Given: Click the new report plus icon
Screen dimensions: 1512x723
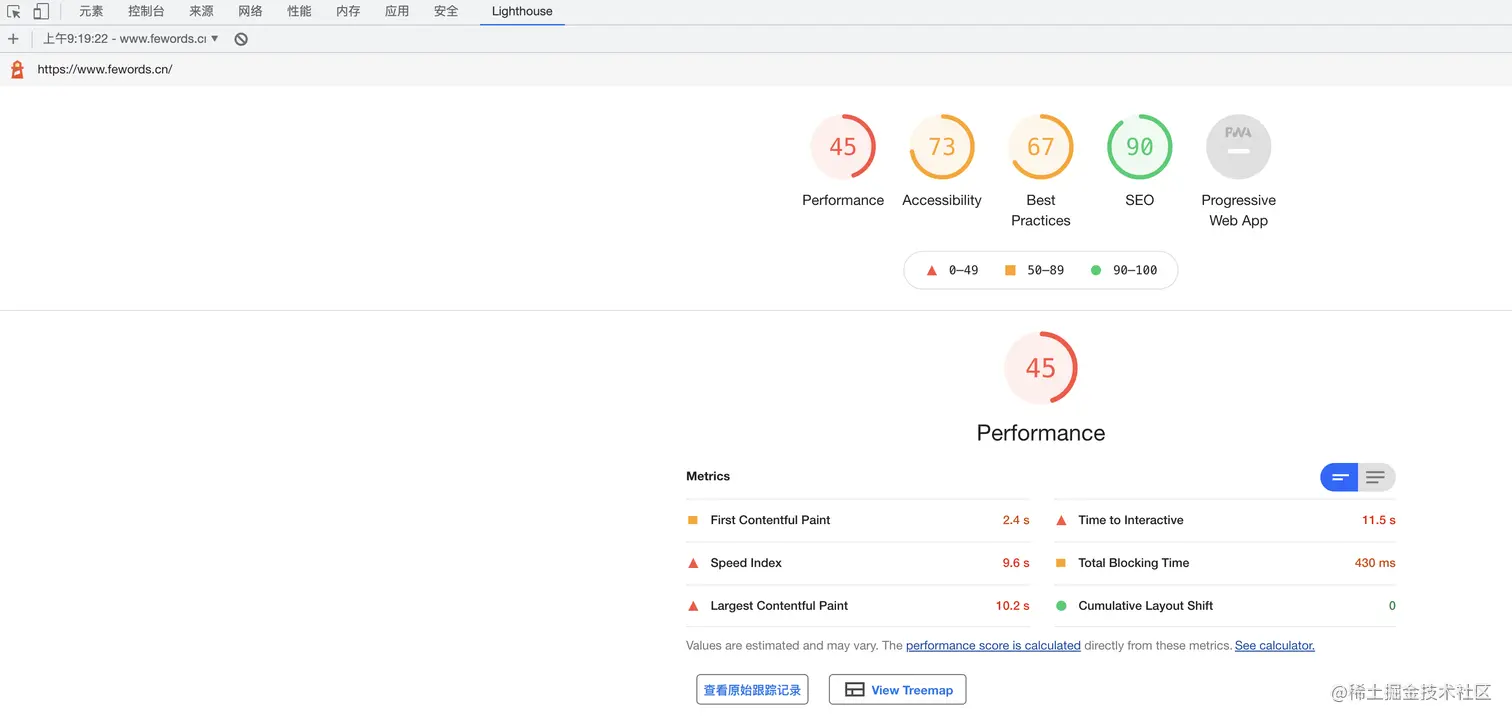Looking at the screenshot, I should [13, 39].
